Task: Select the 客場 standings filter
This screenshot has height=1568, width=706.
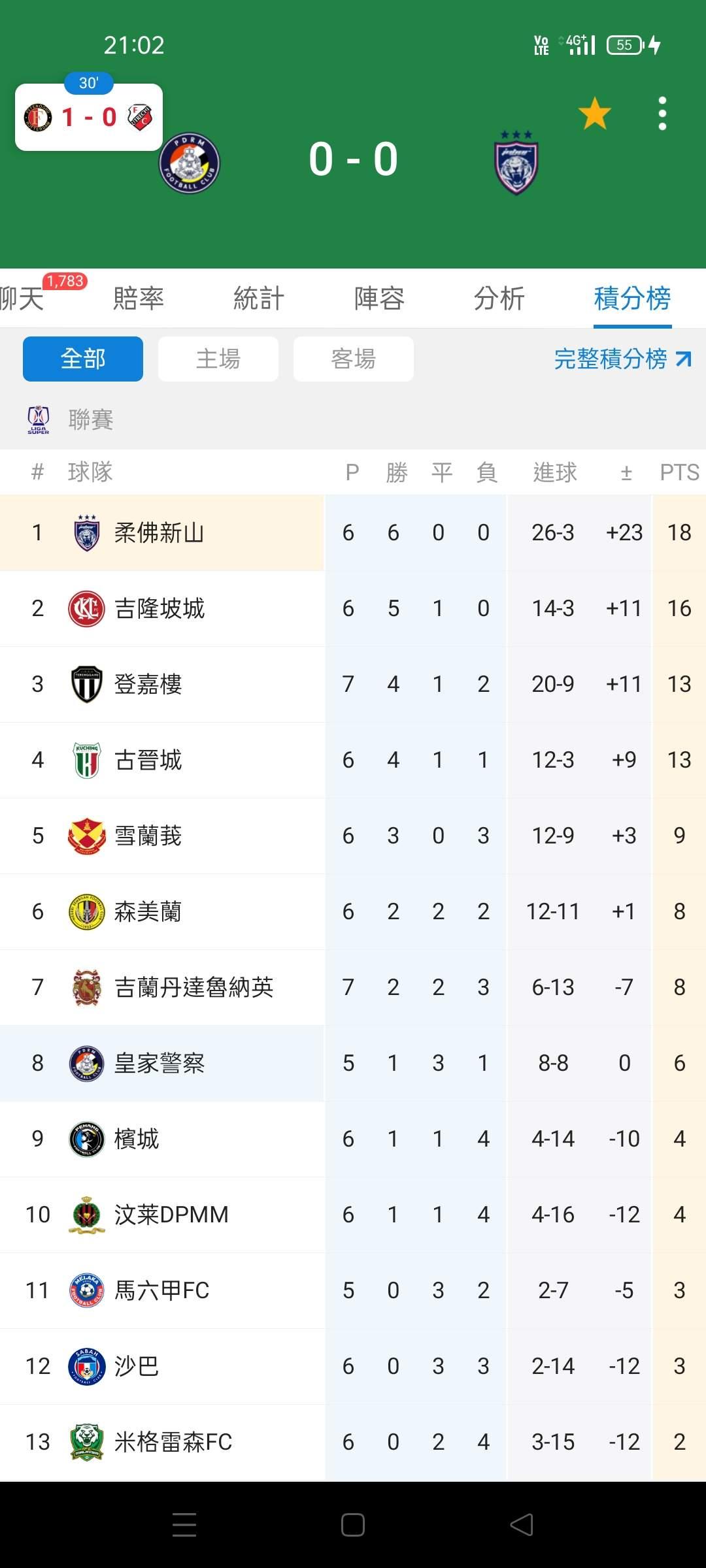Action: (x=354, y=359)
